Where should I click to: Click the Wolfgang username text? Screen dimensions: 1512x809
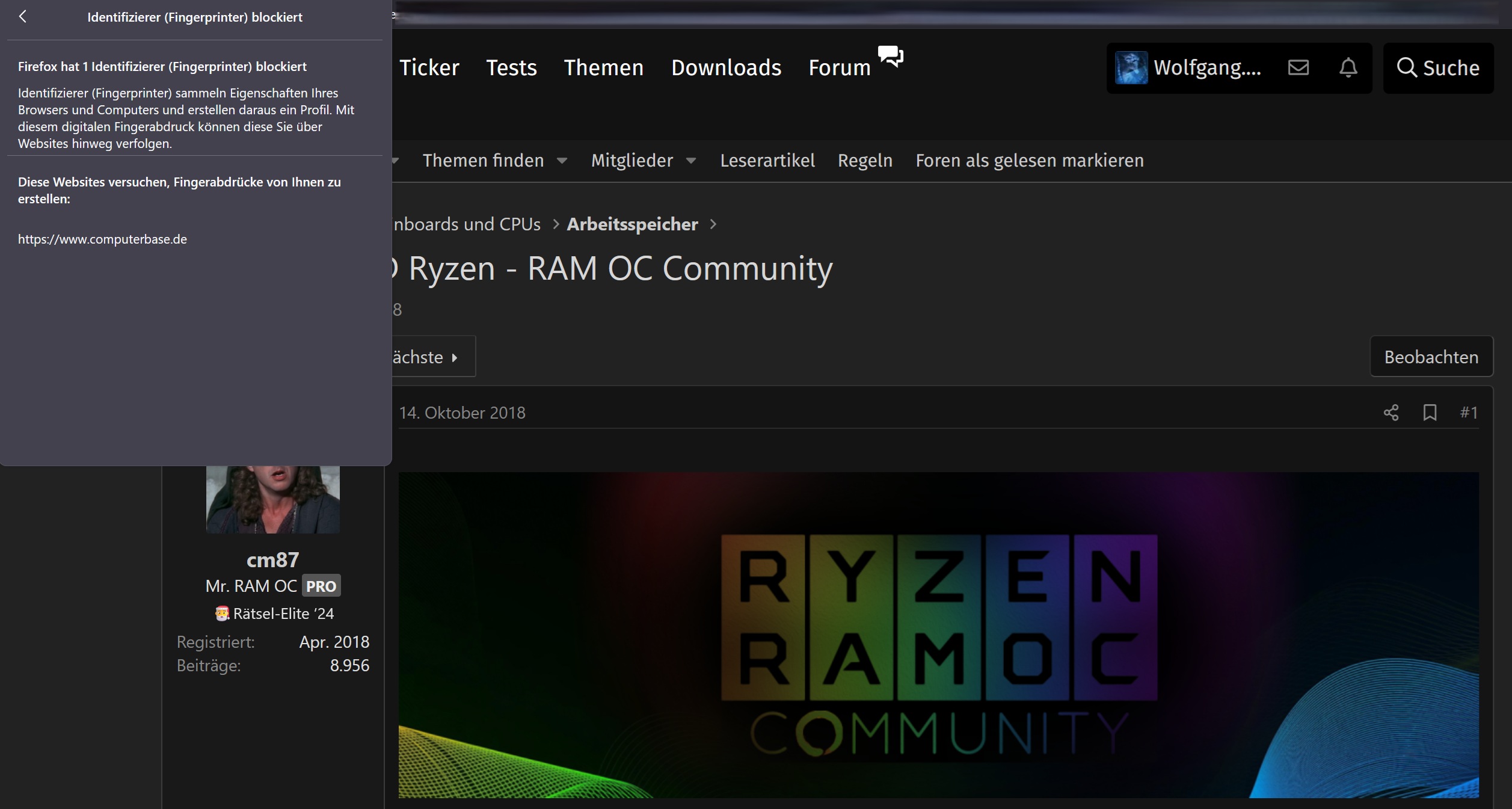pos(1207,68)
